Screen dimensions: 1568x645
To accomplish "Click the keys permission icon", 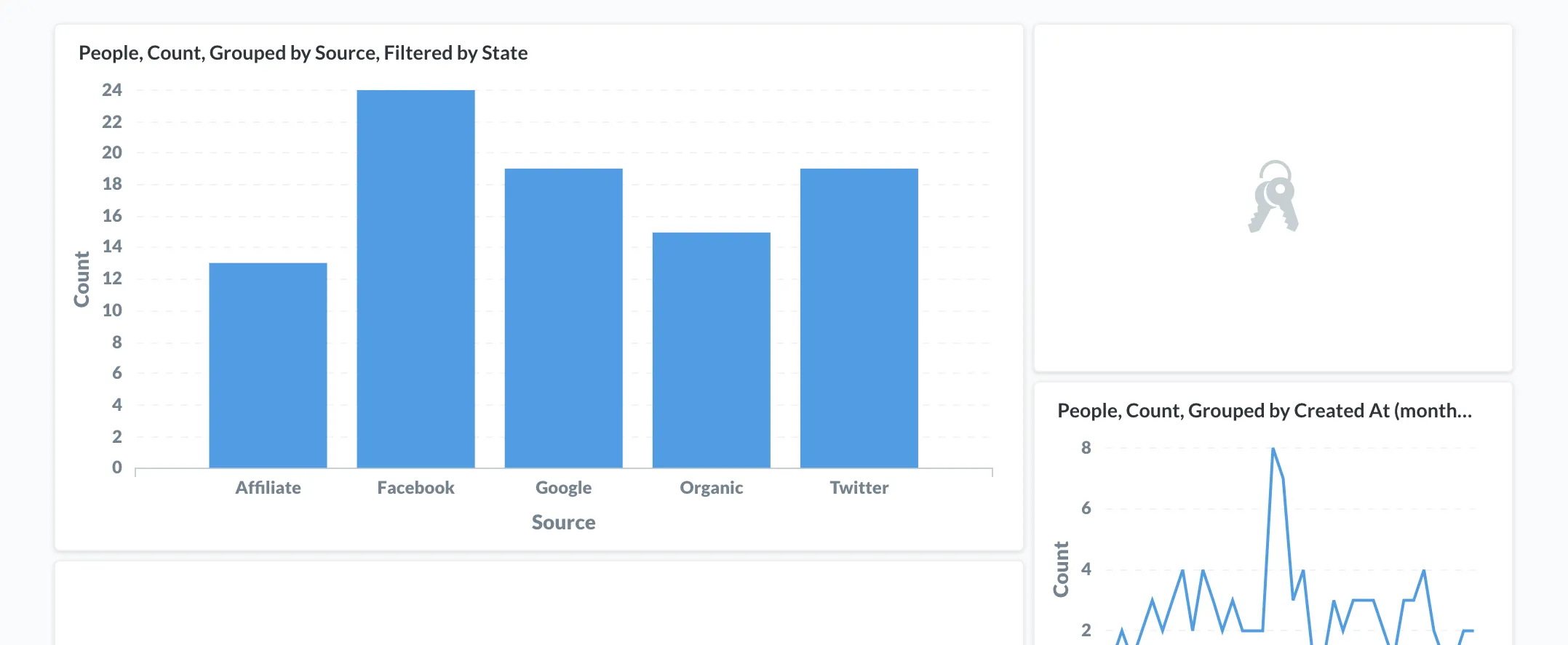I will pyautogui.click(x=1273, y=196).
